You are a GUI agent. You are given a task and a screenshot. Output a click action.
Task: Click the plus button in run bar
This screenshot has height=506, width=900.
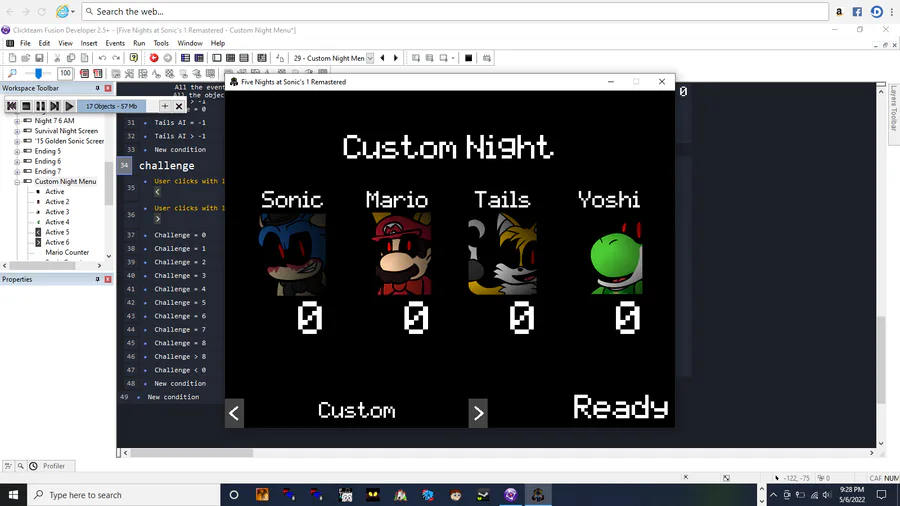[x=165, y=106]
